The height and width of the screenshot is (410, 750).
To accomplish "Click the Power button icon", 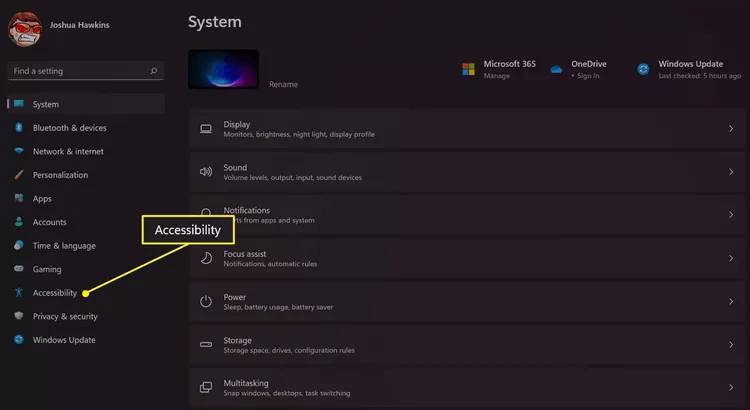I will click(x=206, y=301).
